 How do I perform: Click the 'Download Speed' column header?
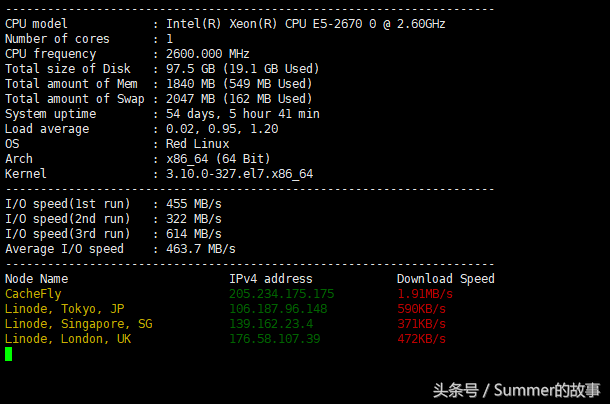[x=446, y=279]
